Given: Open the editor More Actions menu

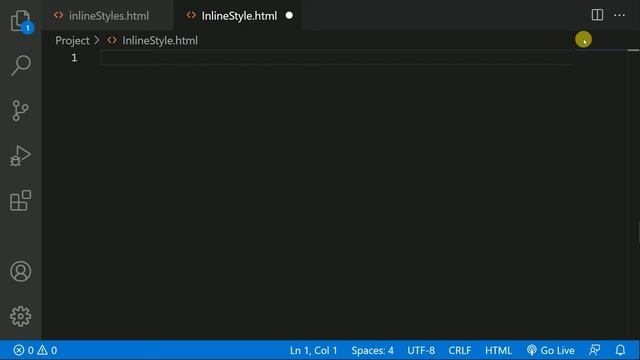Looking at the screenshot, I should pos(620,15).
